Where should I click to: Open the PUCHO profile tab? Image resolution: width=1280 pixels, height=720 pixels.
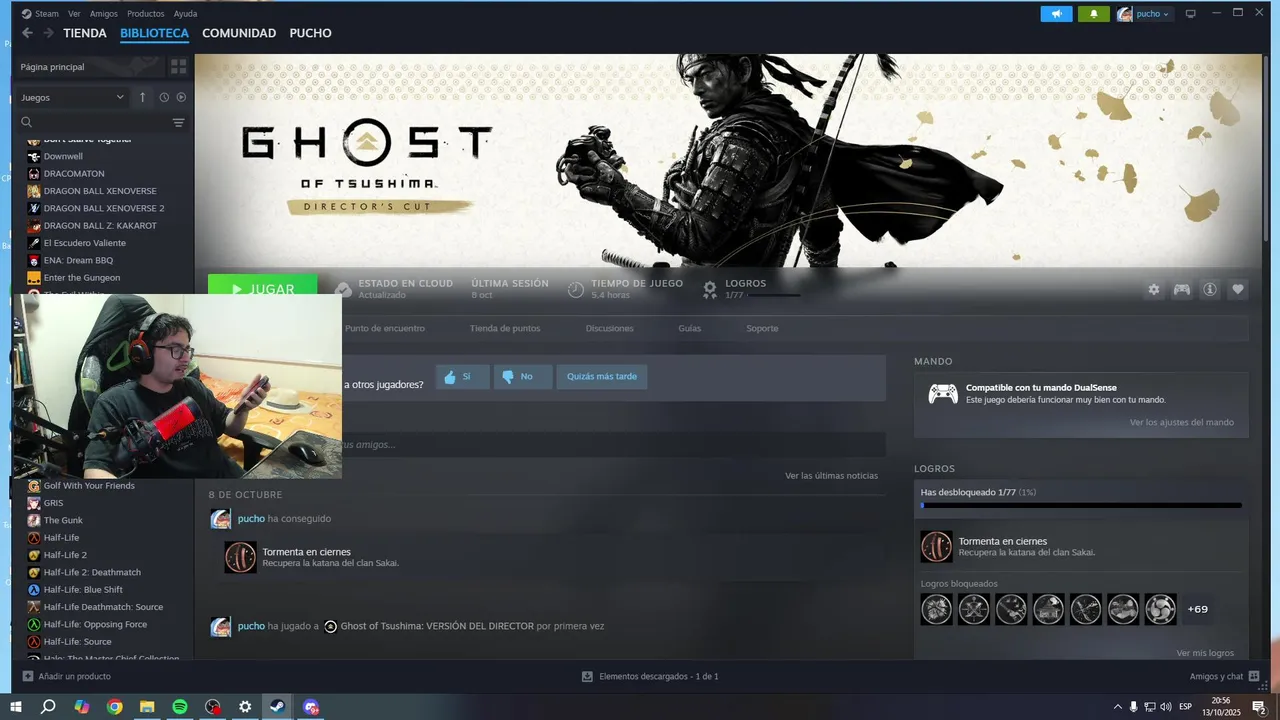coord(310,33)
